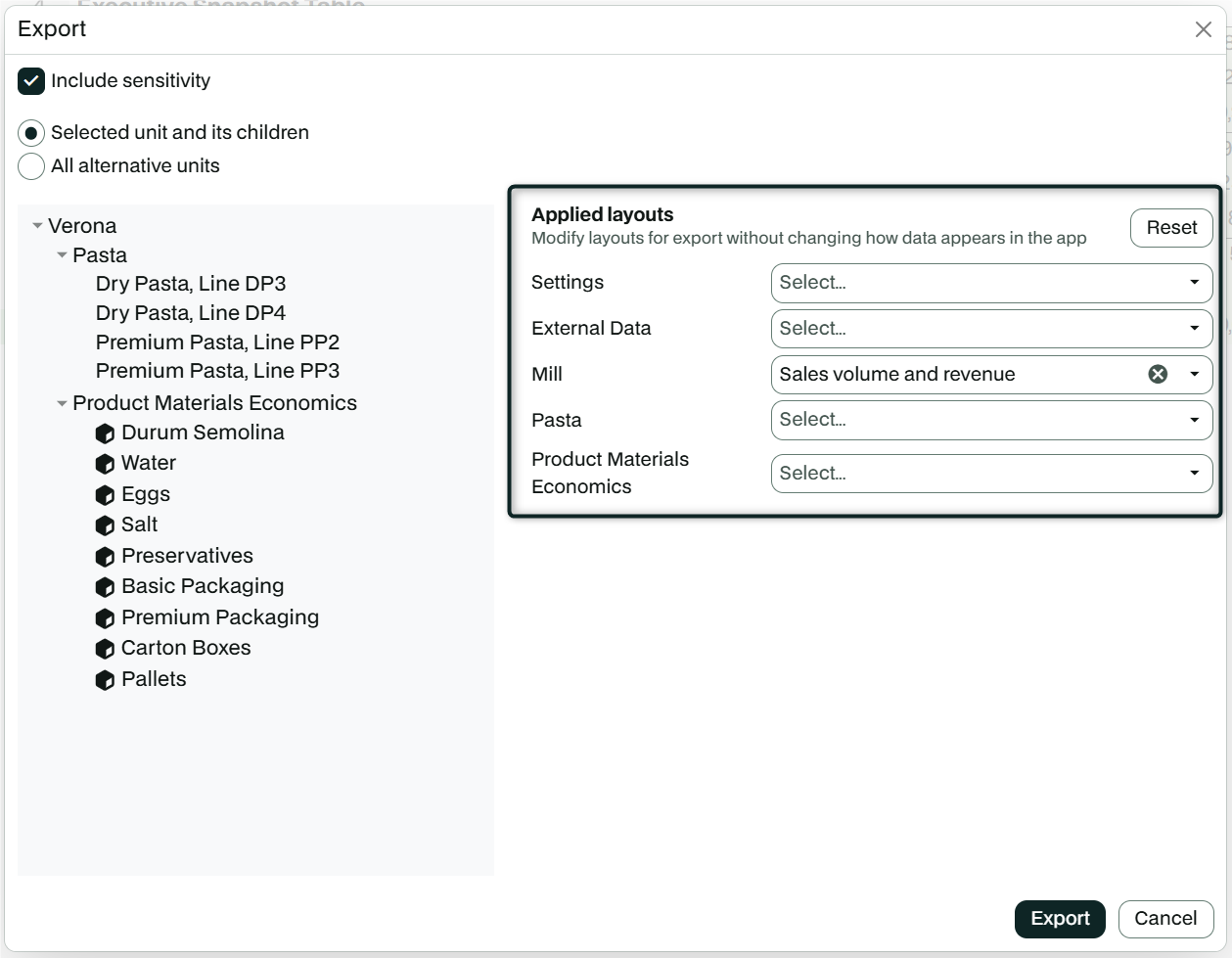Click the cube icon beside Premium Packaging
Screen dimensions: 1232x958
tap(105, 618)
